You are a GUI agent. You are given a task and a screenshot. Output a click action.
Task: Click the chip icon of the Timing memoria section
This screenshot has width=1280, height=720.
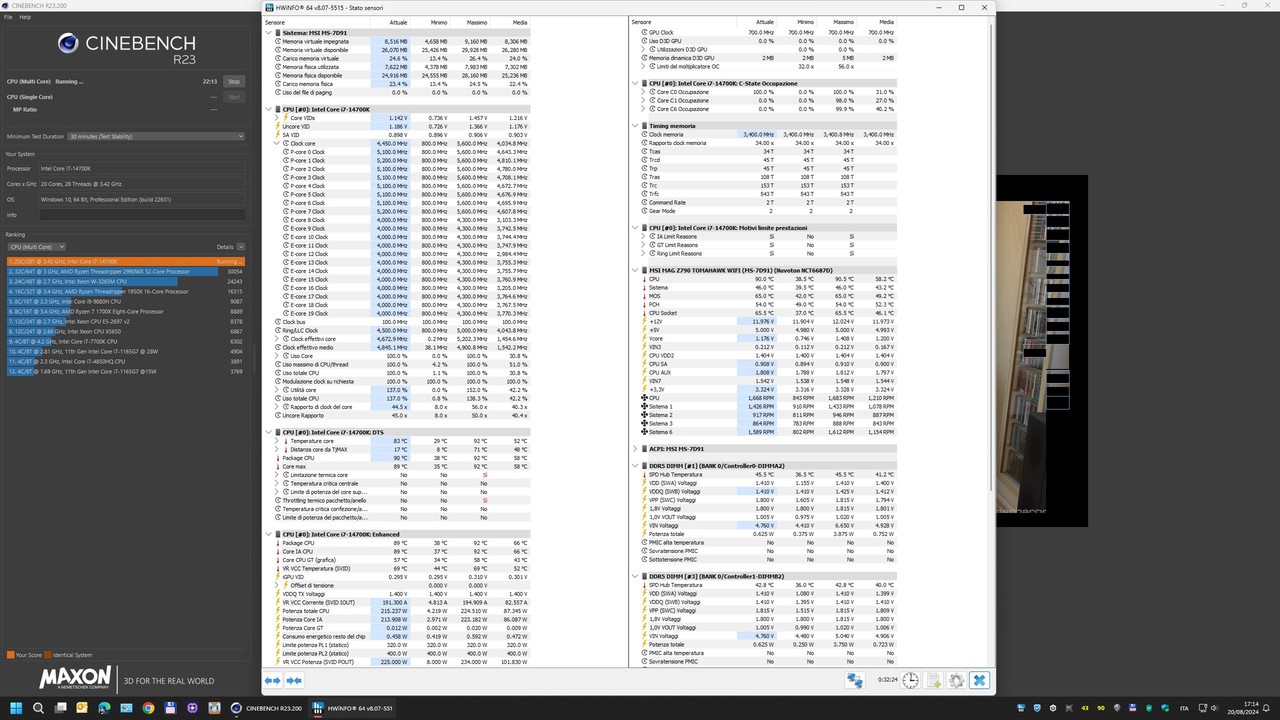[644, 126]
